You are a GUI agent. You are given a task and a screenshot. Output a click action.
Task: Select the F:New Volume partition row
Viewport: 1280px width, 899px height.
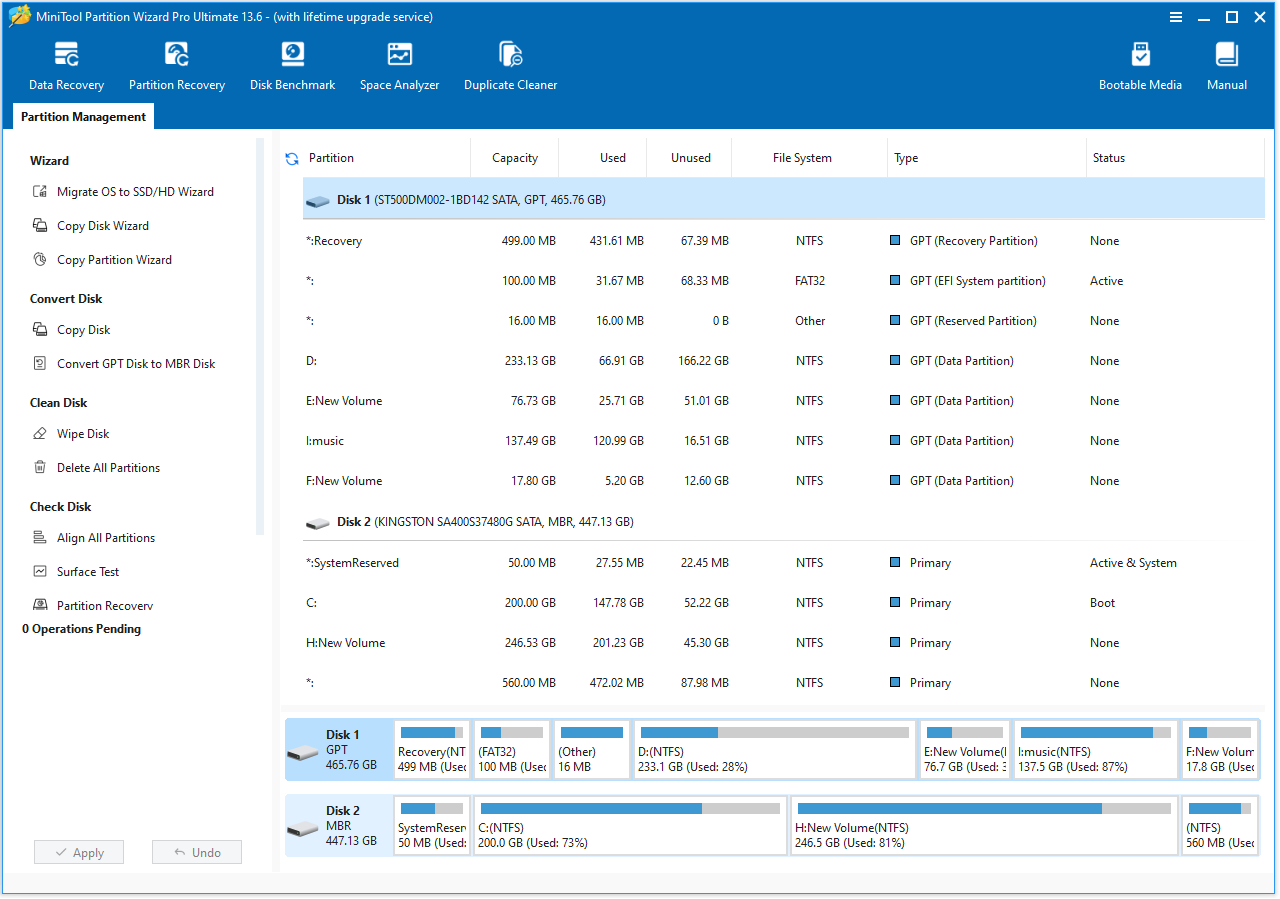click(x=784, y=481)
